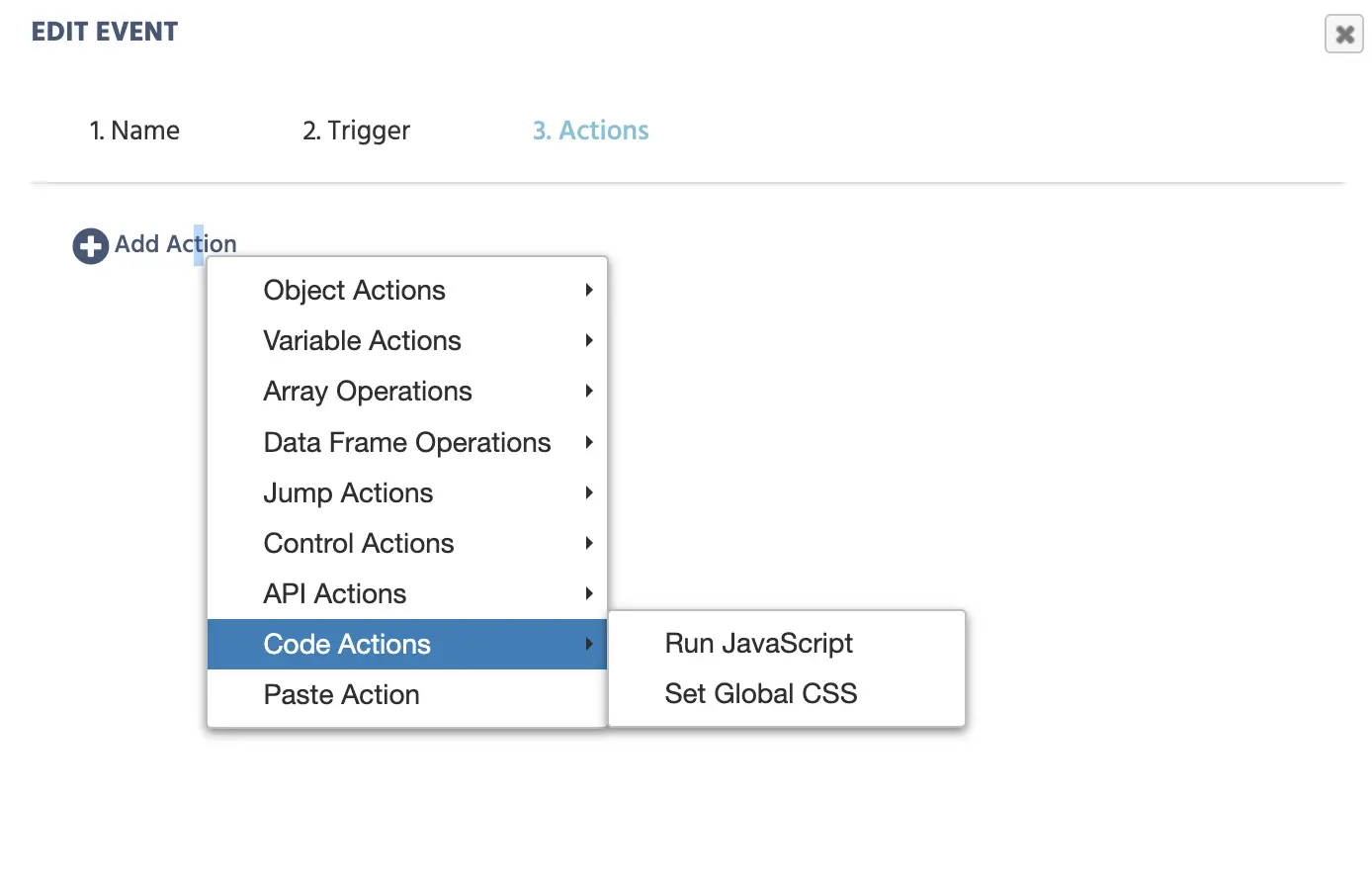Open the Variable Actions menu entry

click(362, 341)
